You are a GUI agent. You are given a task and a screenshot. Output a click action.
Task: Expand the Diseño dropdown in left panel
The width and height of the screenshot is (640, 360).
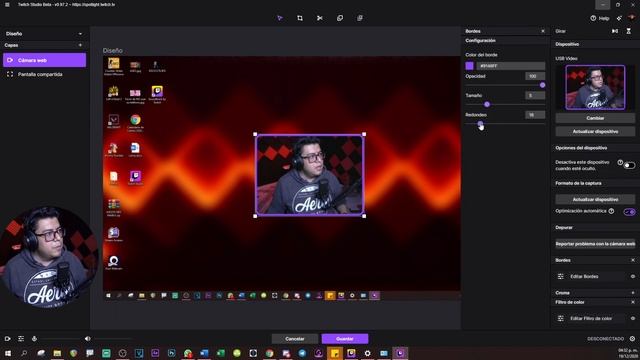80,34
